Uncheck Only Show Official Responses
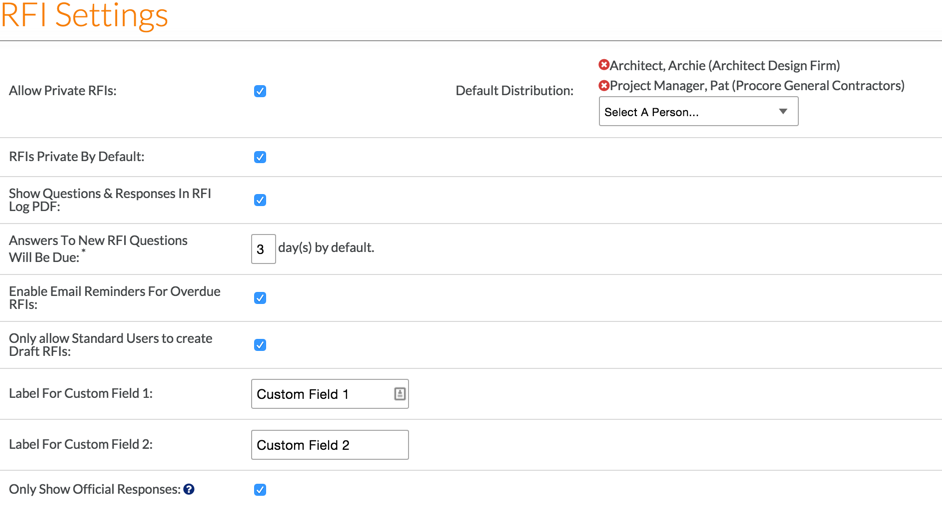This screenshot has height=508, width=942. [260, 489]
